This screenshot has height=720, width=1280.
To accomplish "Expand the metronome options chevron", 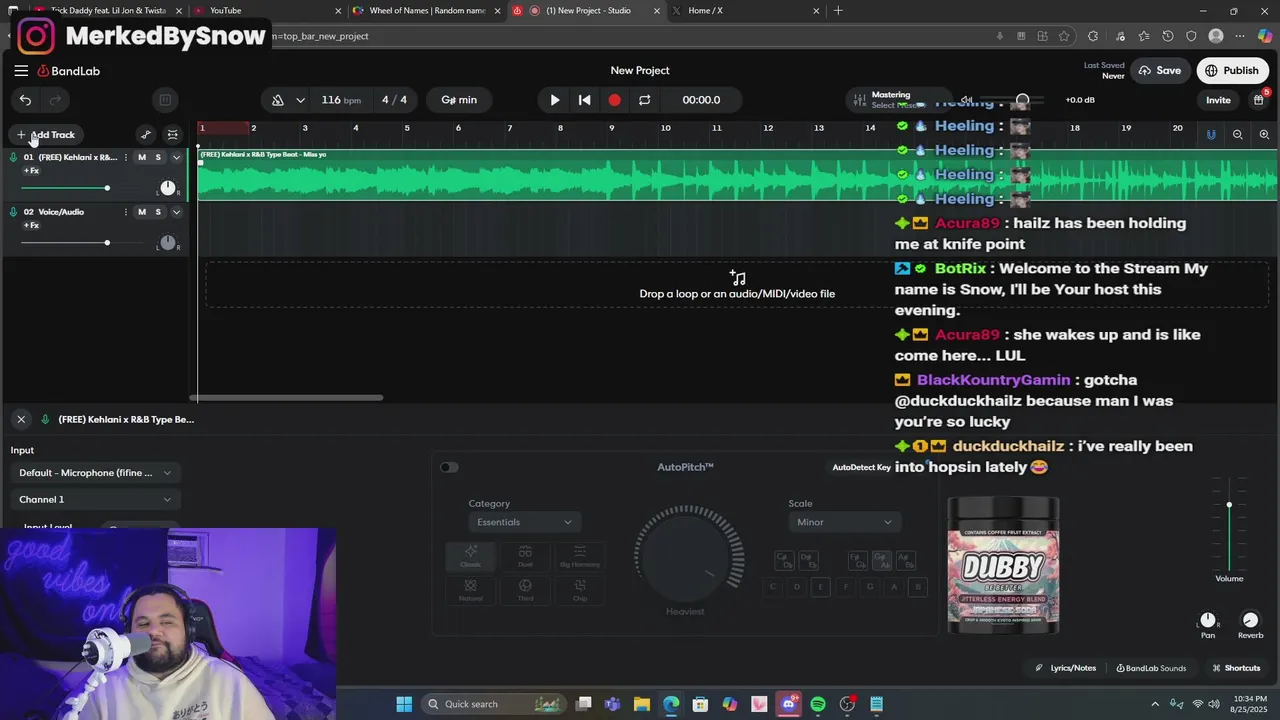I will 300,100.
